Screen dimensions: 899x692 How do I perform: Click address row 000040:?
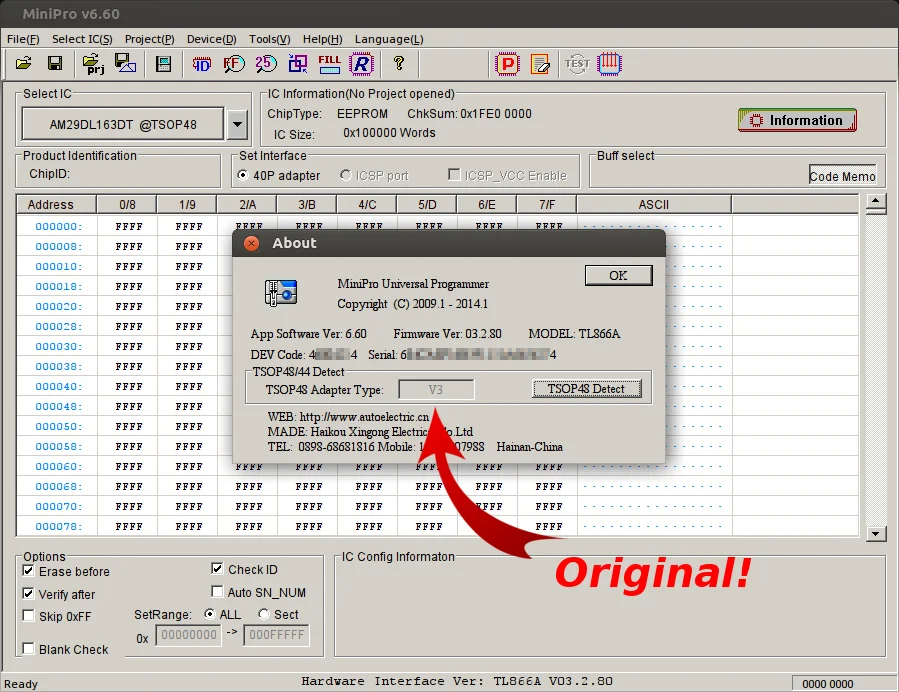point(58,386)
